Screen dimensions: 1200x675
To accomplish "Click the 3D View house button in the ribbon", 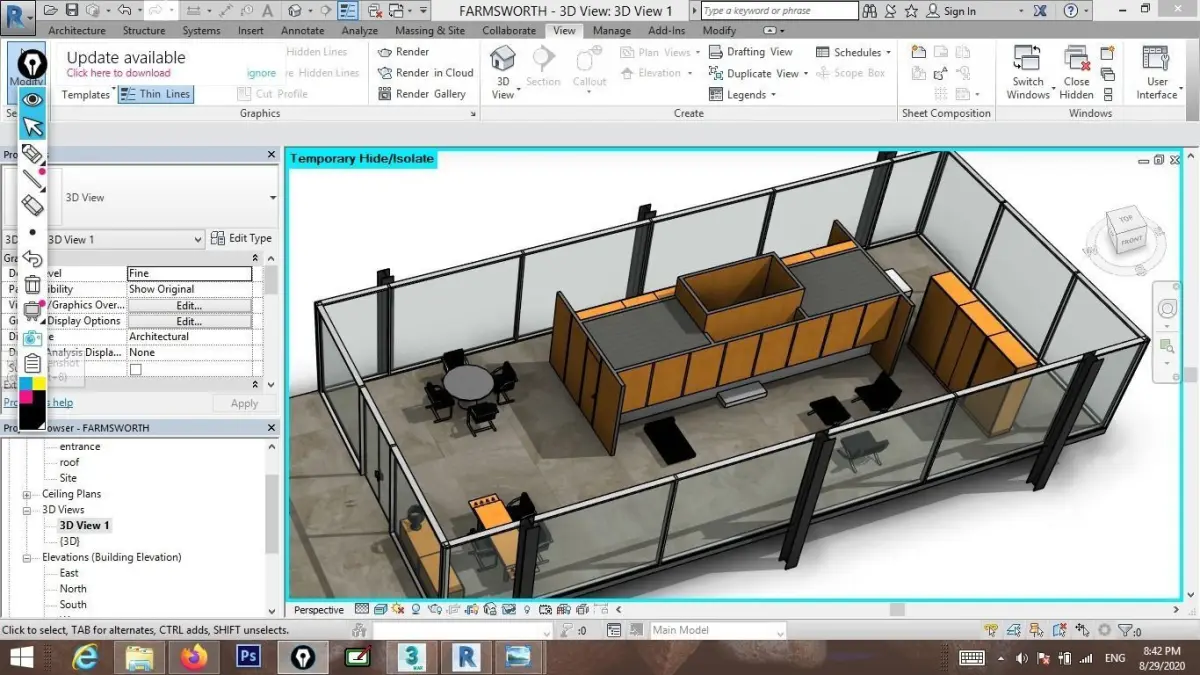I will click(503, 72).
